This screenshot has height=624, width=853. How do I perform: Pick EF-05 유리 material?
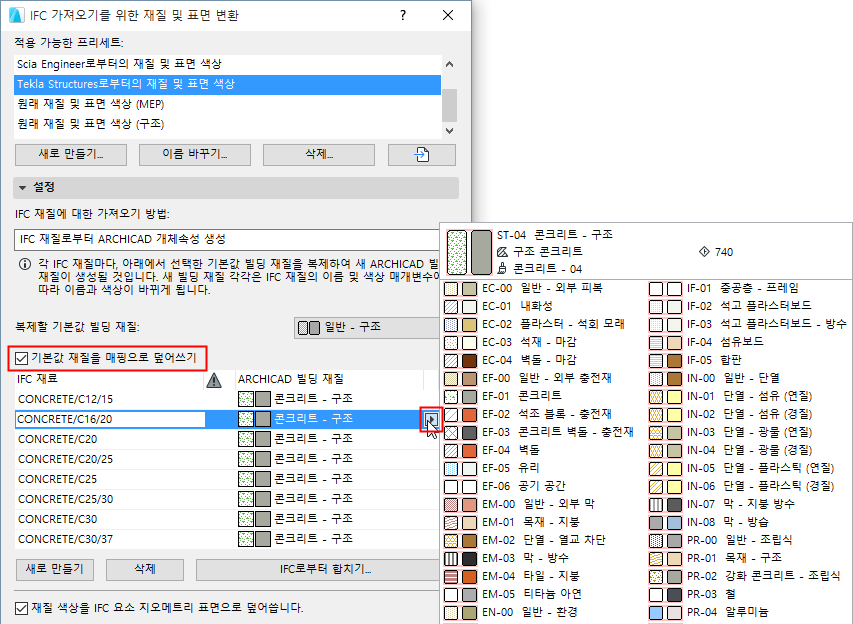click(541, 468)
